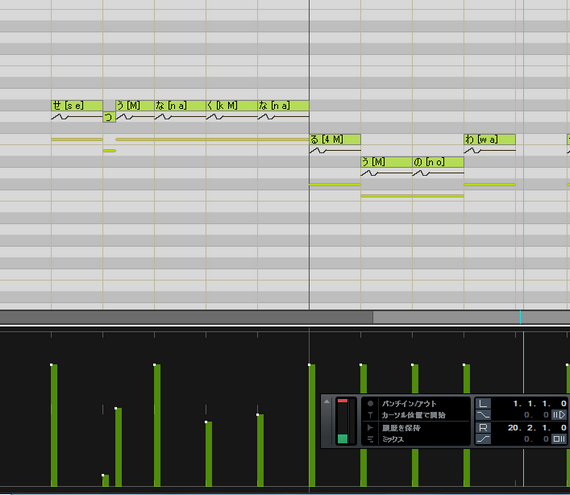Enable the pre-roll button

pos(559,415)
